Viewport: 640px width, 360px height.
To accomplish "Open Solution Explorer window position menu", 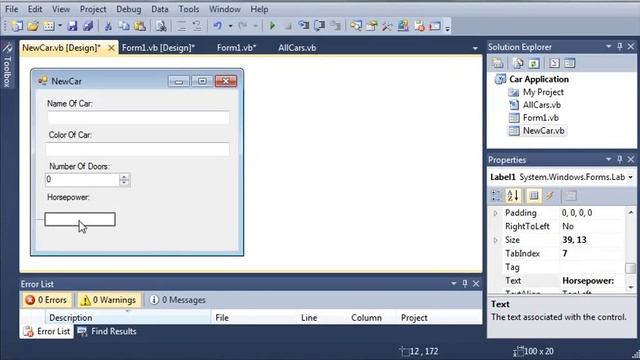I will [x=609, y=47].
